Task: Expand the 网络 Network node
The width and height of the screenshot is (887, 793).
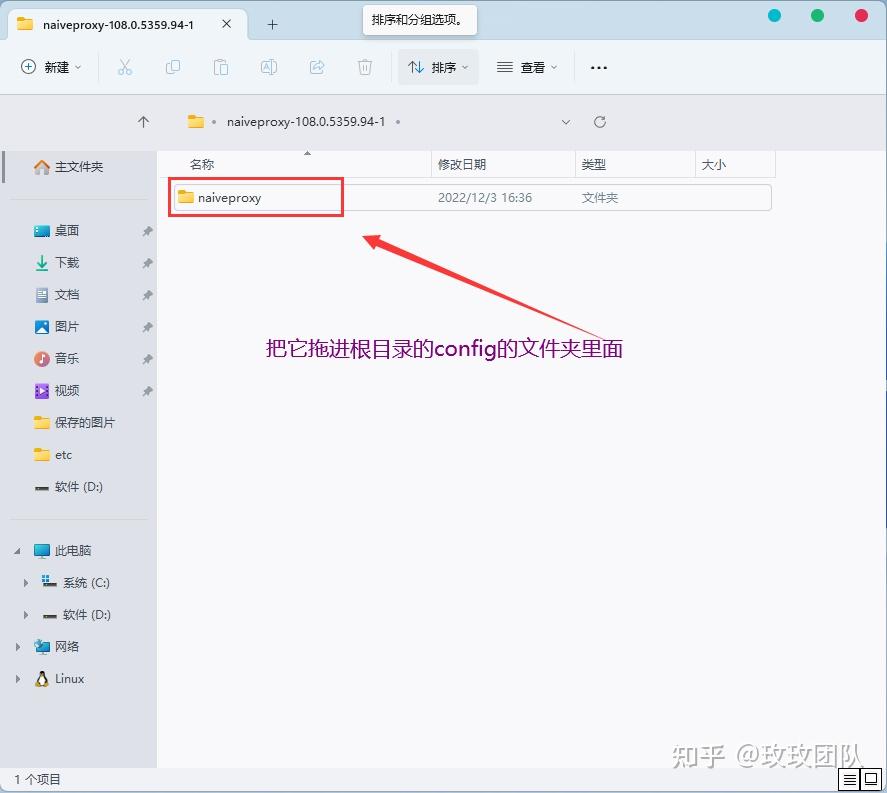Action: pyautogui.click(x=18, y=647)
